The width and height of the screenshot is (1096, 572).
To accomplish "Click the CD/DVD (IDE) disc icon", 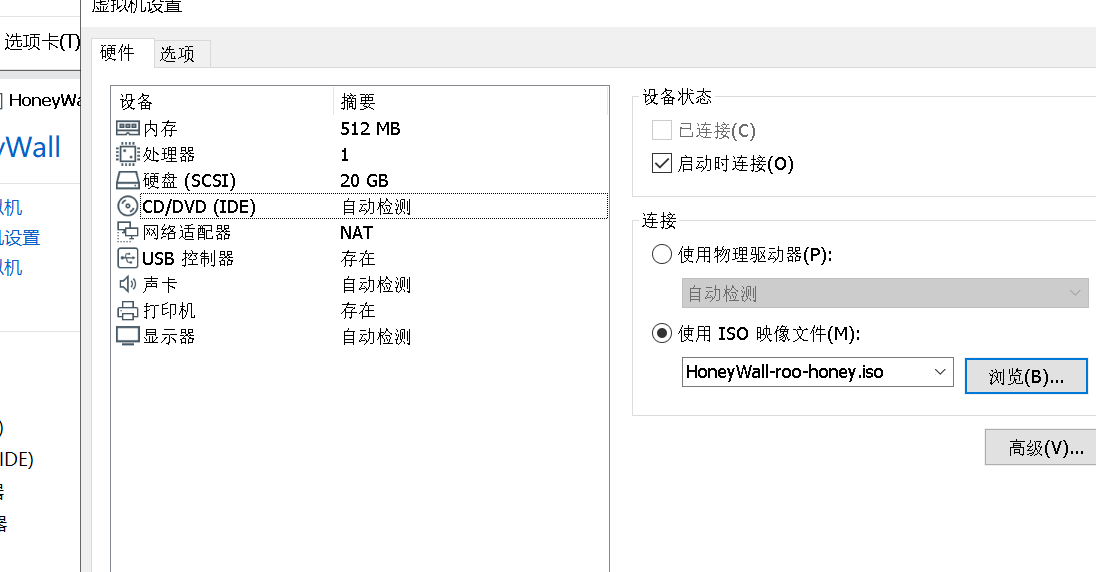I will [128, 207].
